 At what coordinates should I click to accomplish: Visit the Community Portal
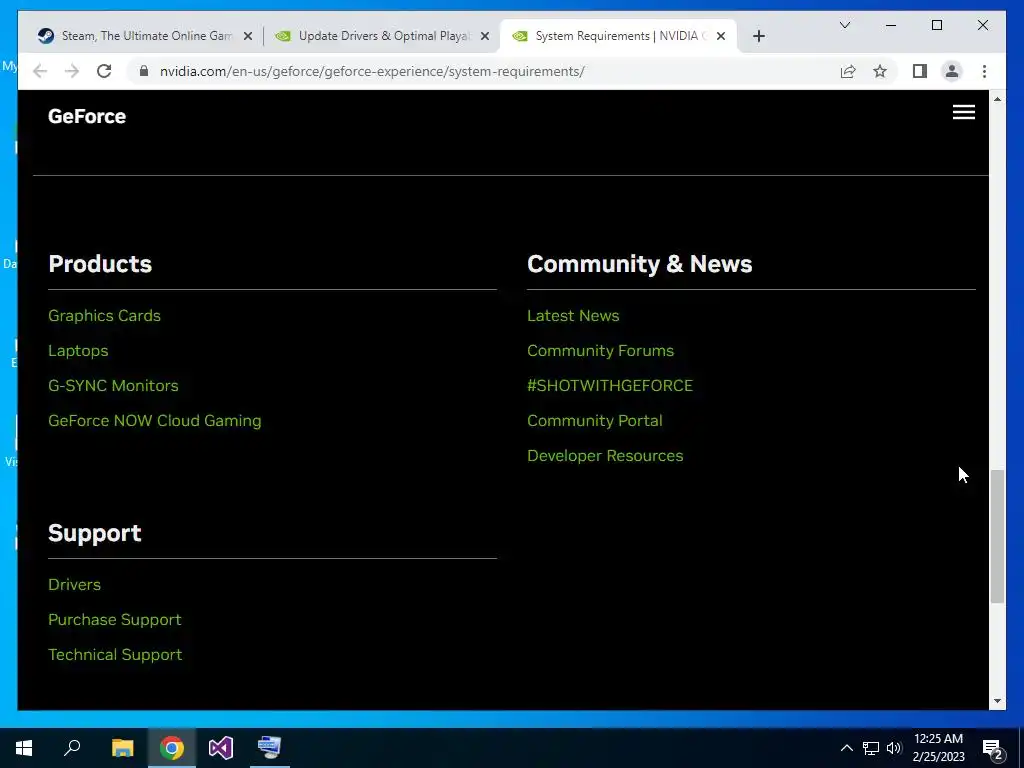pos(594,421)
